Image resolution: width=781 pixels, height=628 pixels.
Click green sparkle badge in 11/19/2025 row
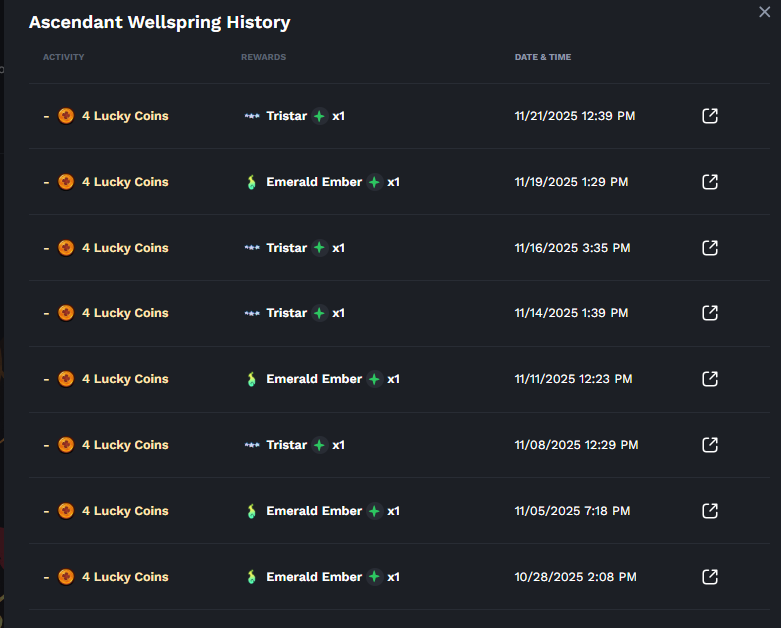tap(374, 182)
